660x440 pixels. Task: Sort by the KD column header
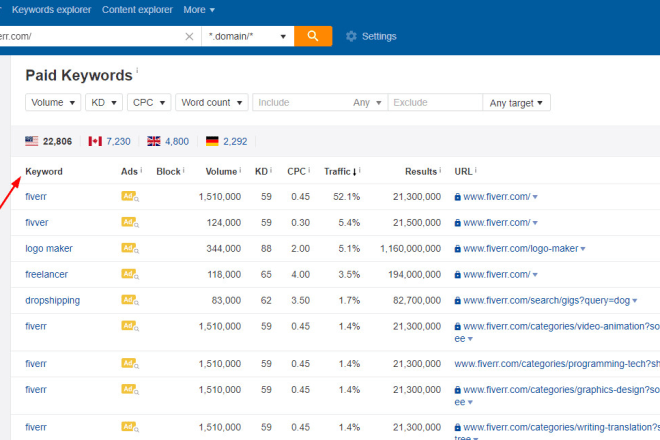[x=261, y=172]
